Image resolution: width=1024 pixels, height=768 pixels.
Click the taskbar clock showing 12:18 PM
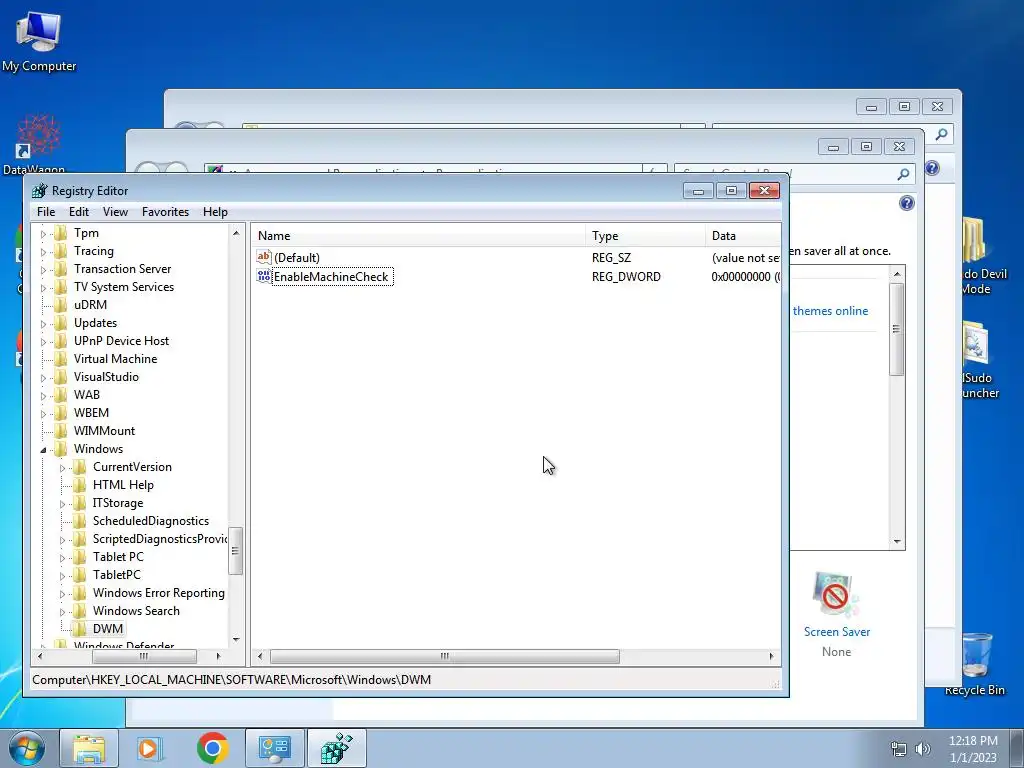pyautogui.click(x=973, y=748)
